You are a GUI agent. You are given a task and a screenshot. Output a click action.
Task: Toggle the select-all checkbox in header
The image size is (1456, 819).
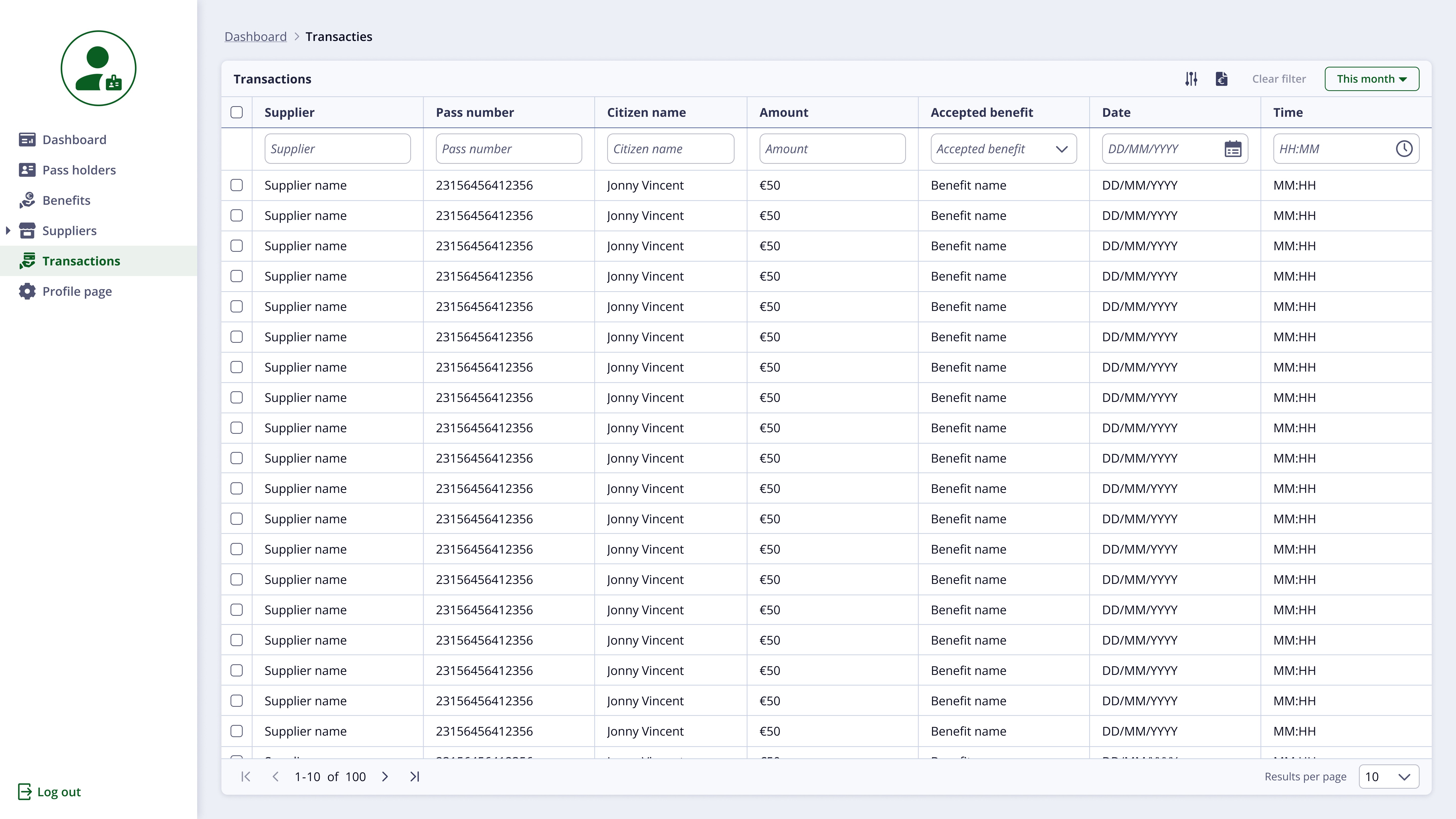[x=237, y=112]
